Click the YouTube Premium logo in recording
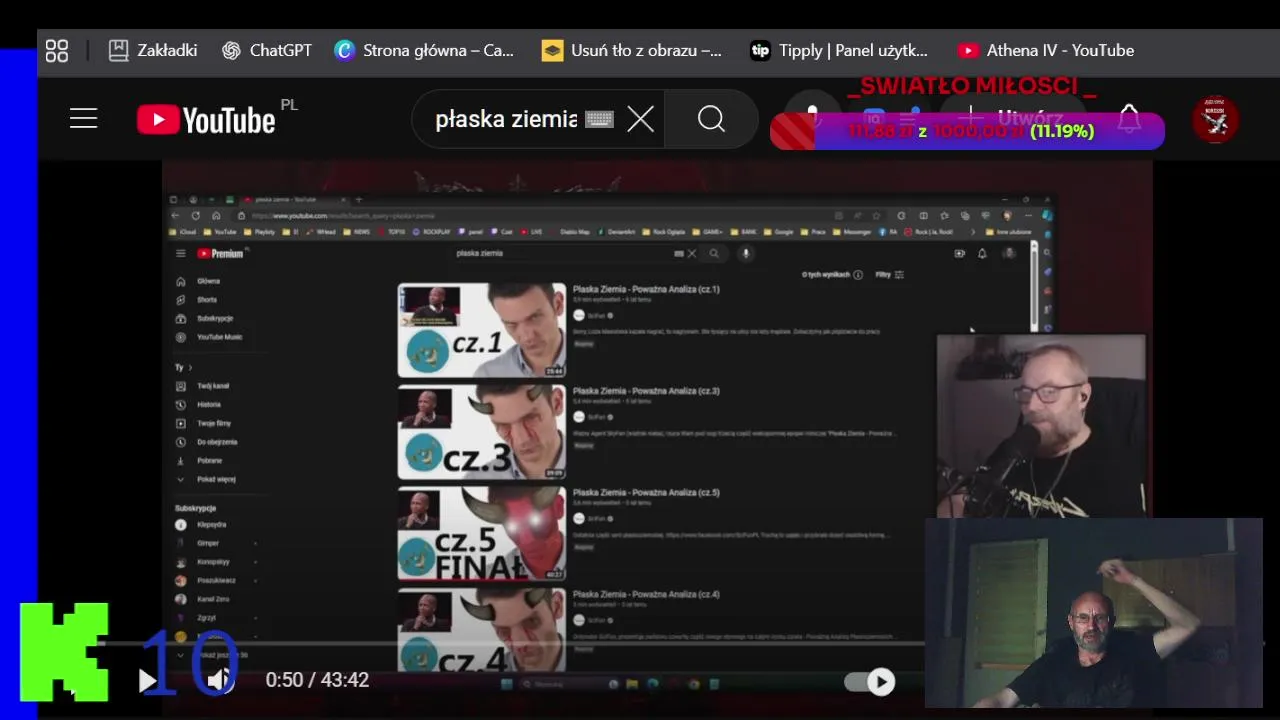Image resolution: width=1280 pixels, height=720 pixels. [220, 254]
